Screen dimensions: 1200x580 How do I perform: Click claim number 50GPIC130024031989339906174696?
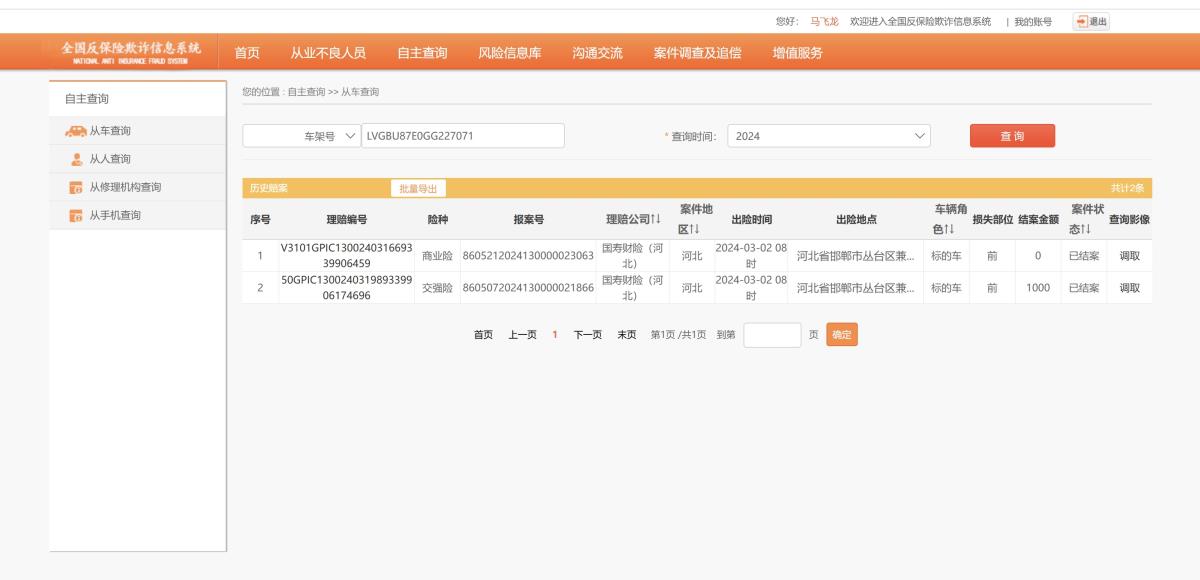point(347,288)
